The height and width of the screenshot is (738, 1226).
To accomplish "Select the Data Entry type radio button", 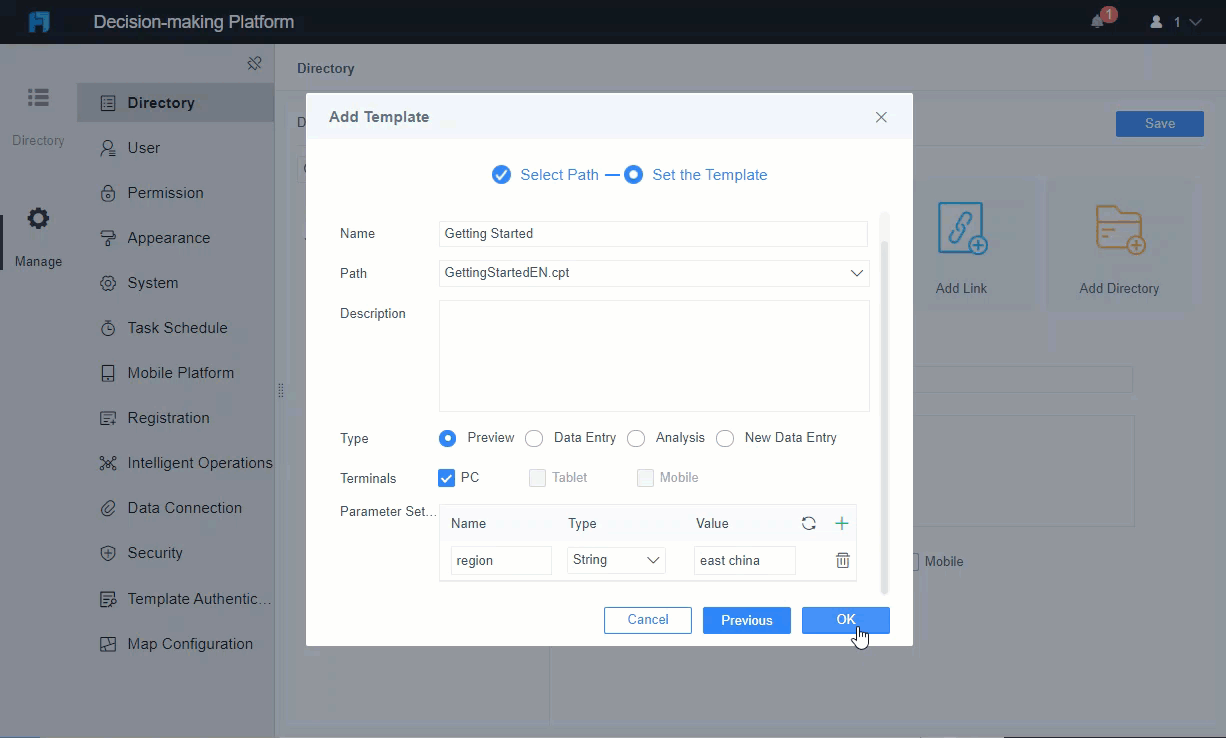I will point(534,438).
